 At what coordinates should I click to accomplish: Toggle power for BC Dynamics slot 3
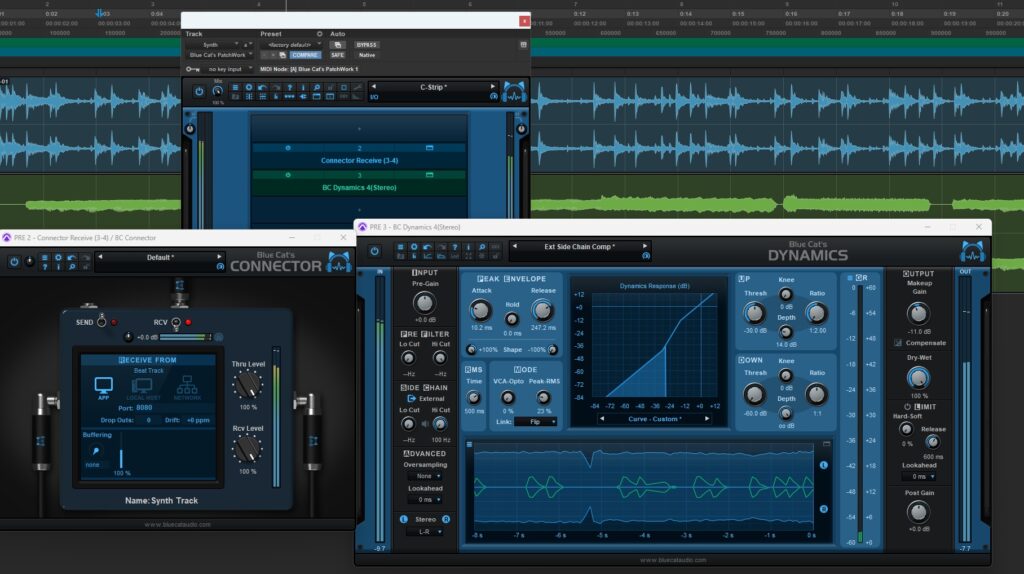point(288,175)
